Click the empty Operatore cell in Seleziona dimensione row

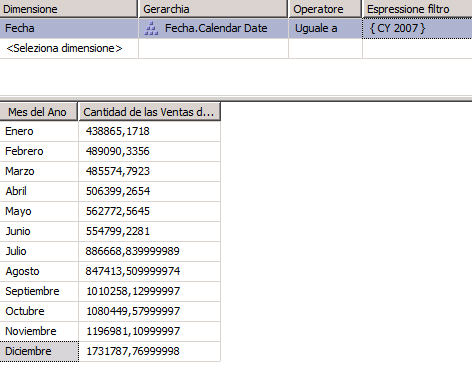325,48
